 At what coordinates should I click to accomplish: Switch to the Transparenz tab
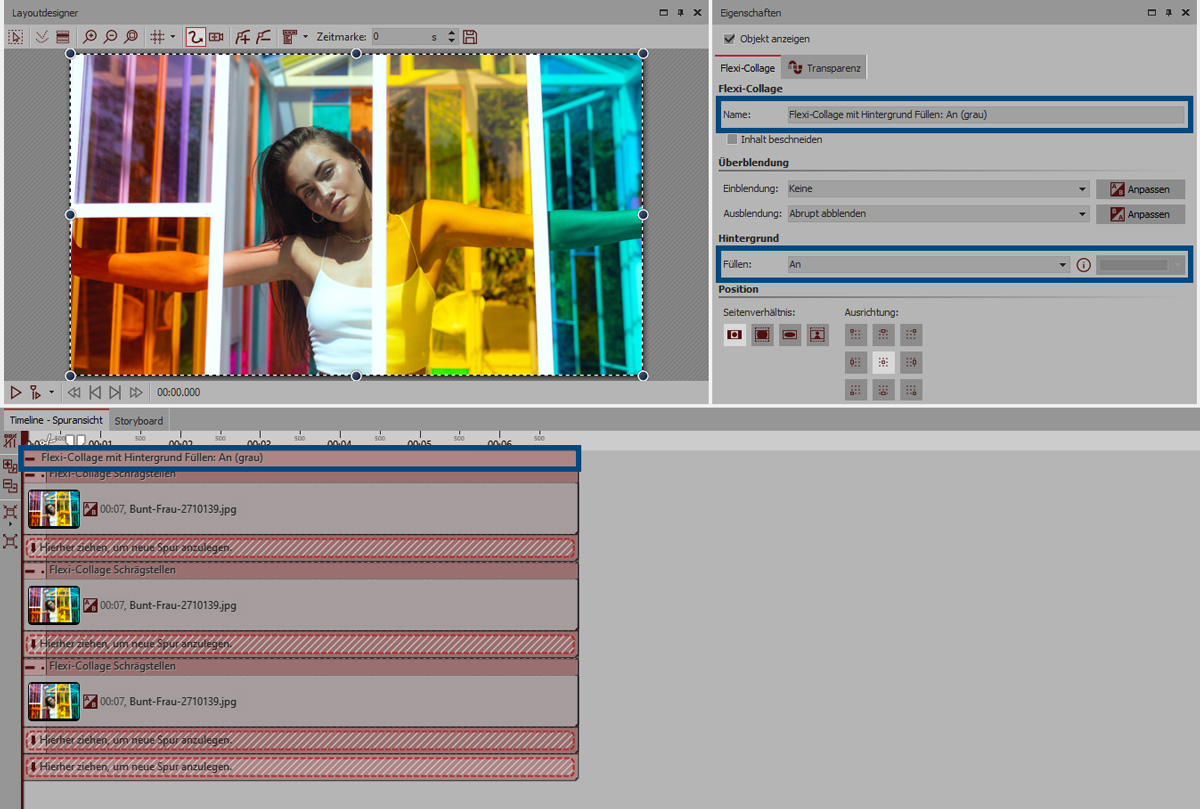[x=824, y=68]
